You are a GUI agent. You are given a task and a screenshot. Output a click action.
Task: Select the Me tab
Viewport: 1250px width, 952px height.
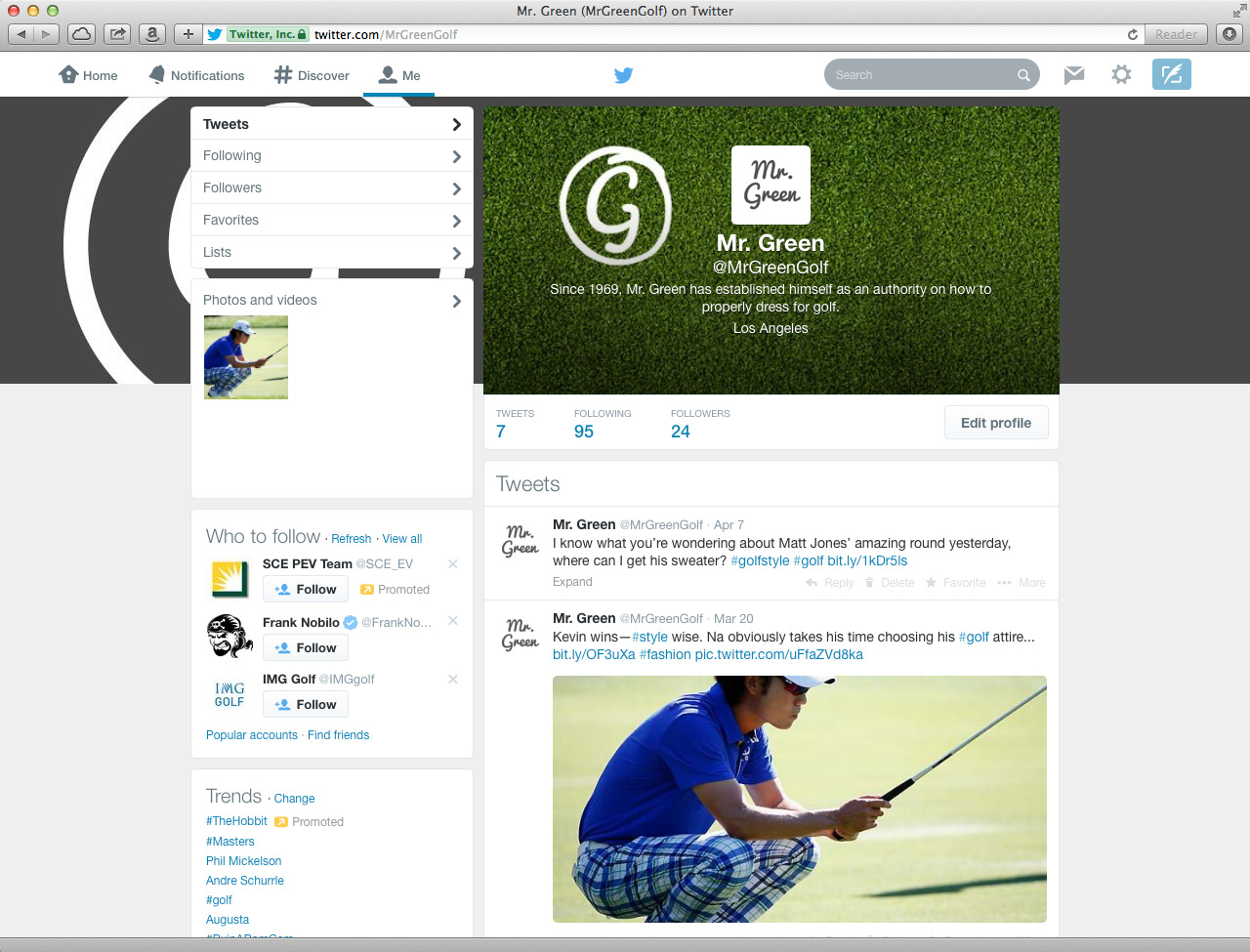coord(399,75)
